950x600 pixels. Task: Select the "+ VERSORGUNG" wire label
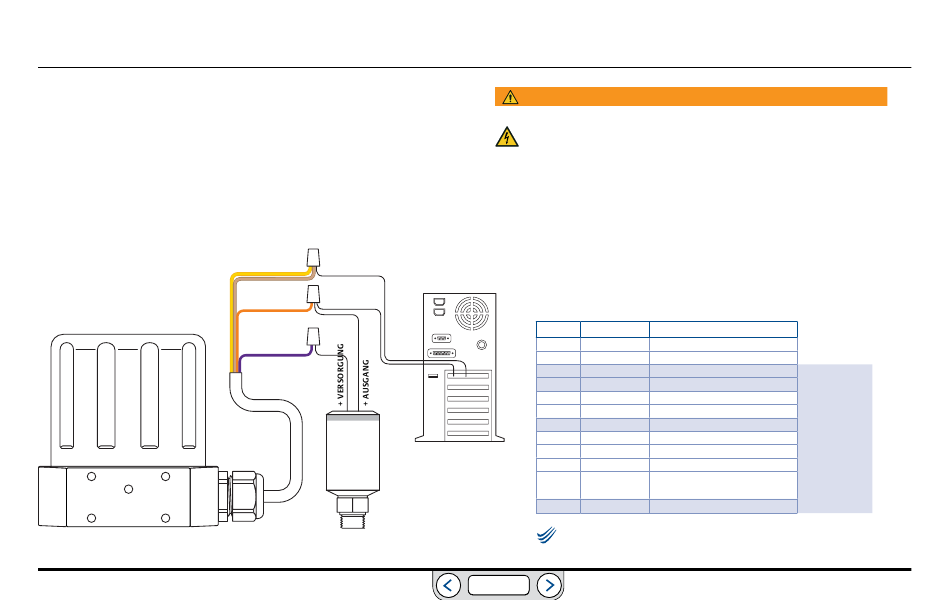[340, 375]
